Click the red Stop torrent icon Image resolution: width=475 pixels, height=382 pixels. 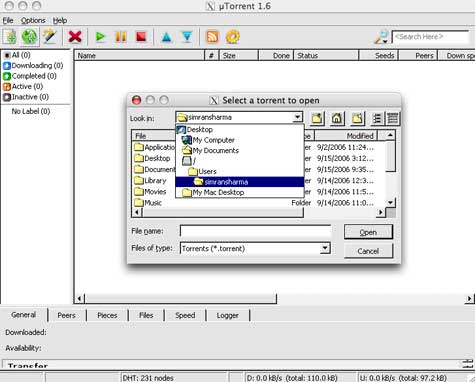[x=141, y=37]
